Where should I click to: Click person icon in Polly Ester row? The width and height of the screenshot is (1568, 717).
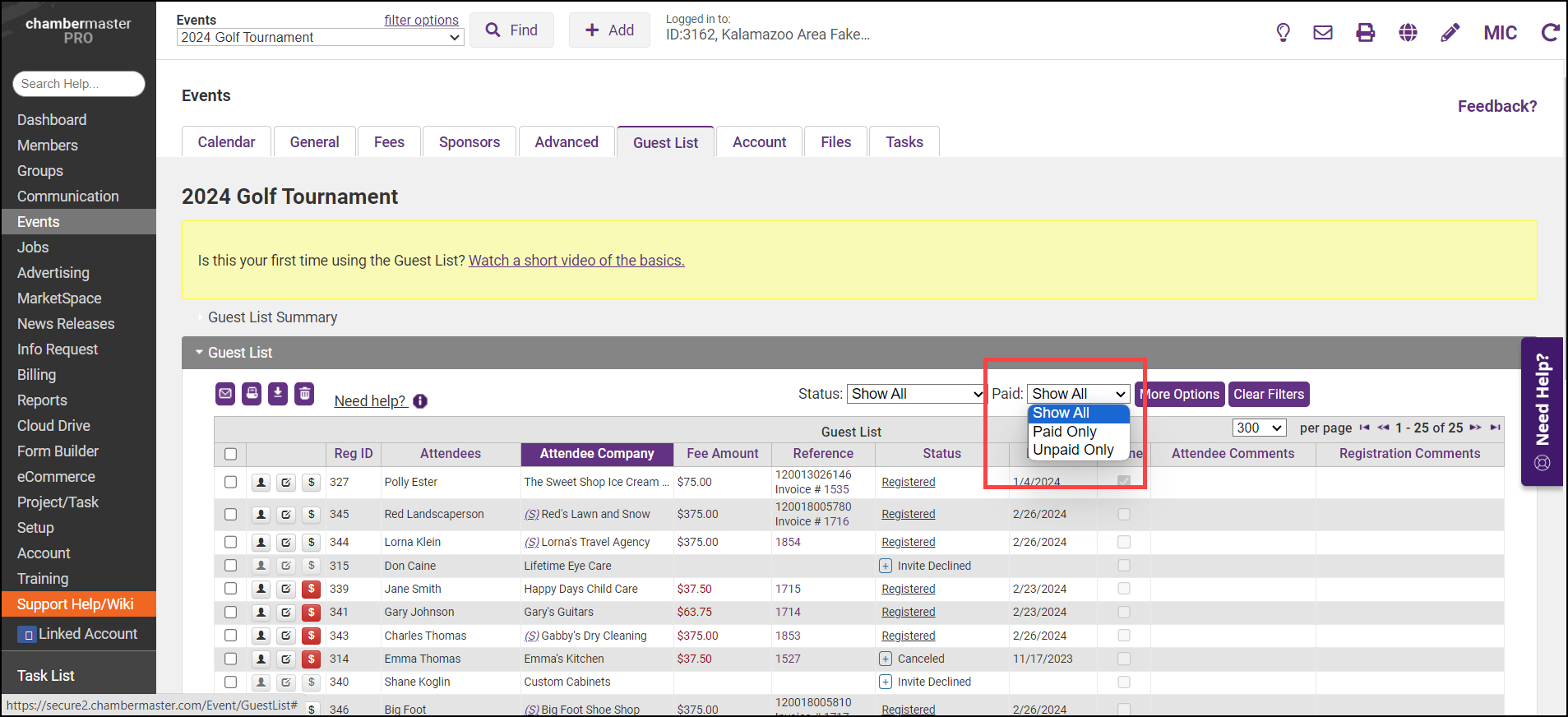[x=261, y=483]
